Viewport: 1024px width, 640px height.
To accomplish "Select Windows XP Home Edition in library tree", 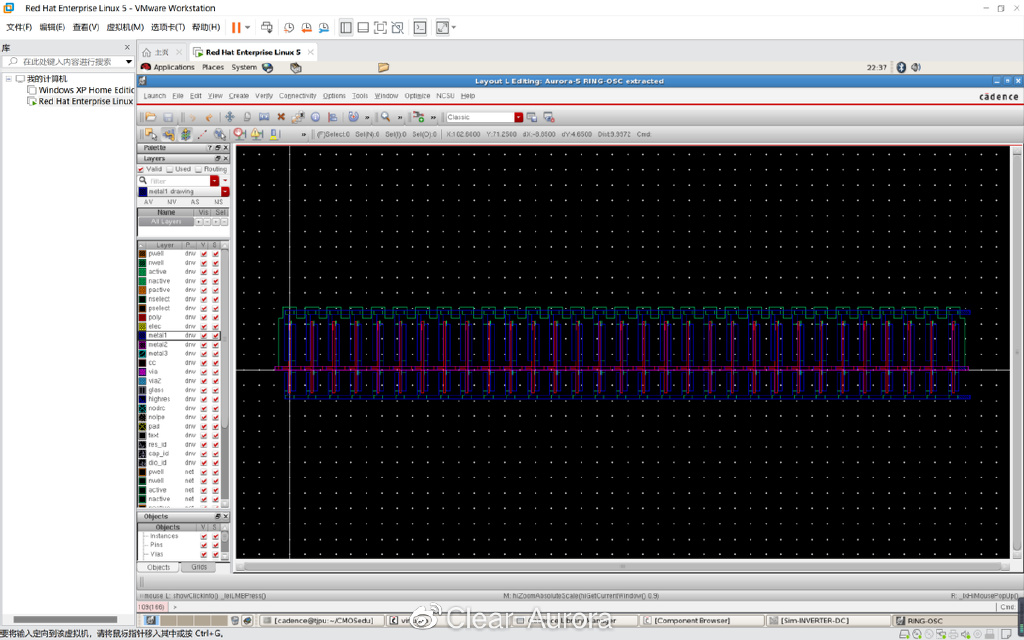I will coord(86,90).
